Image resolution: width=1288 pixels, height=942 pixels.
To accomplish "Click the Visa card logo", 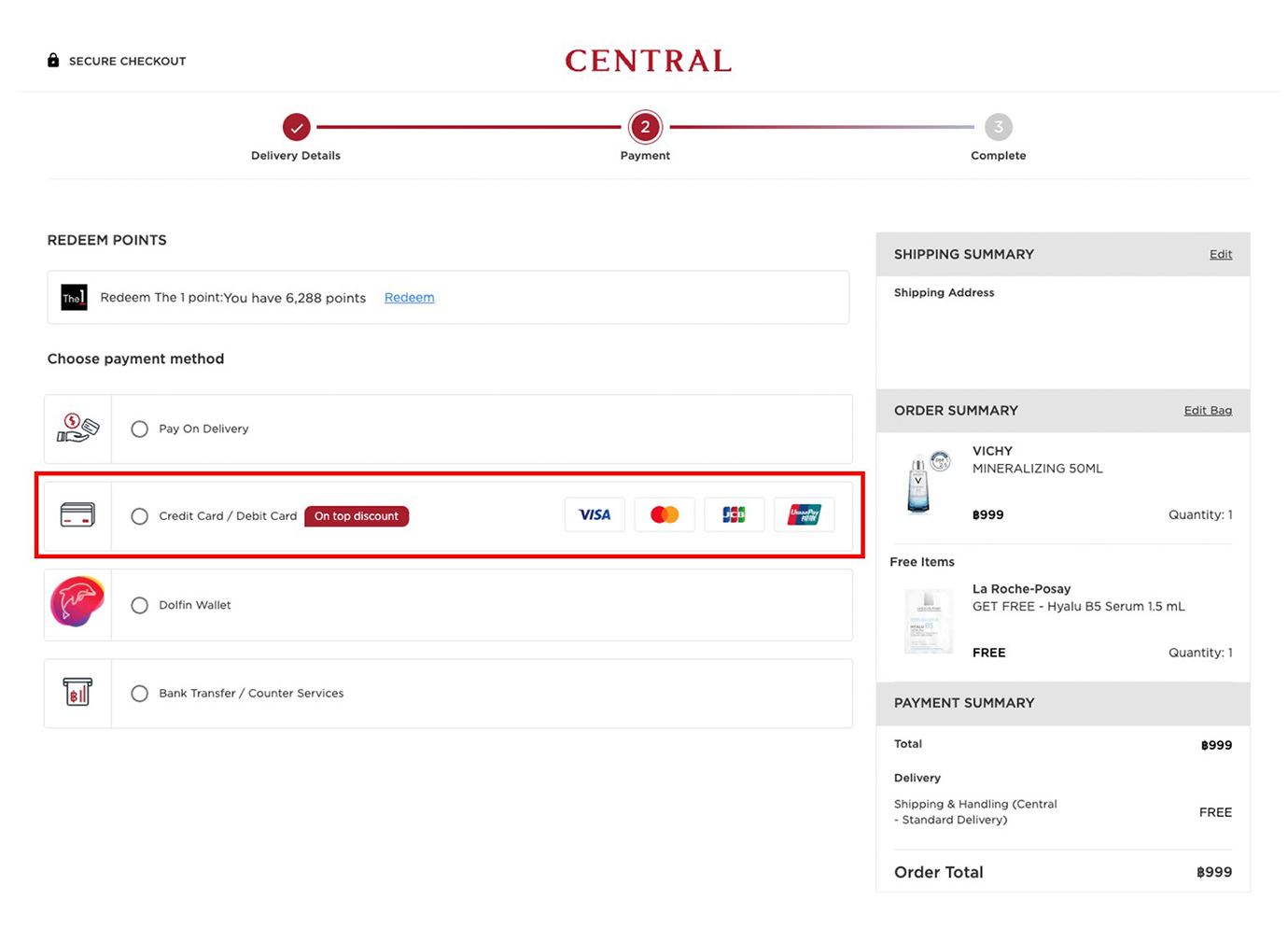I will [595, 514].
